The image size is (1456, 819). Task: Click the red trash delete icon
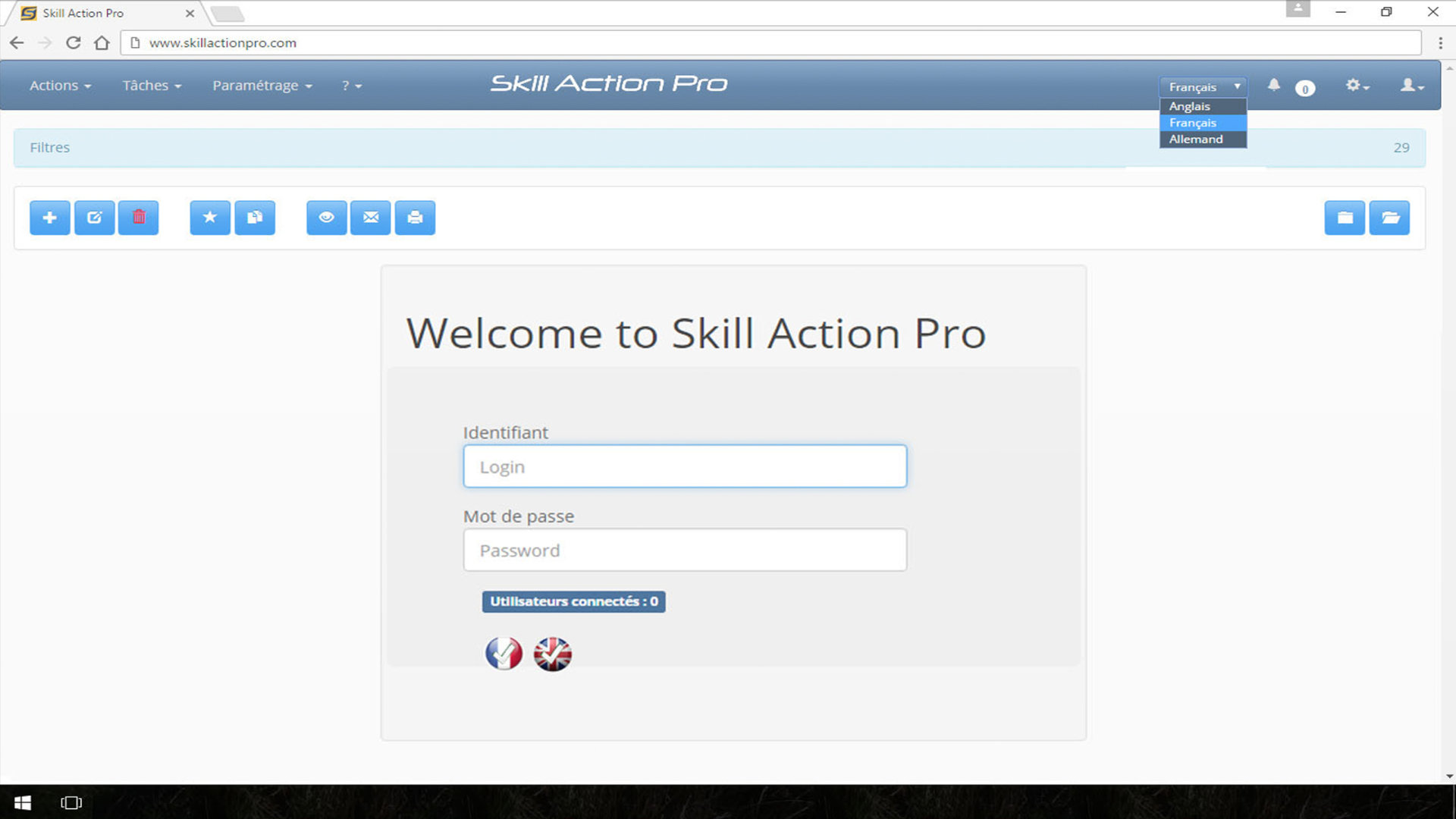click(x=139, y=218)
